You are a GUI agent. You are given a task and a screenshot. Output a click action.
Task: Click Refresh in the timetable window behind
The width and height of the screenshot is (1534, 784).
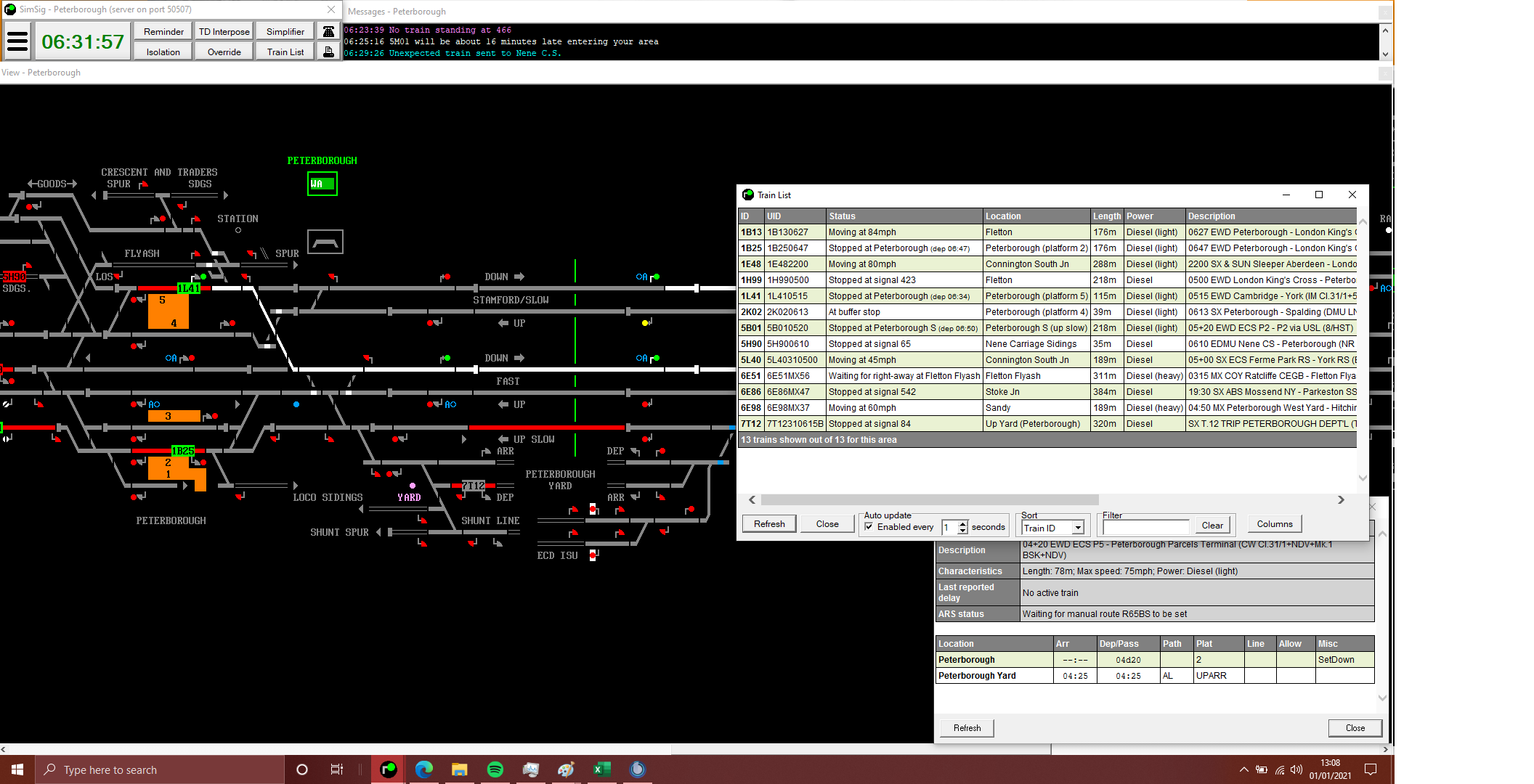pyautogui.click(x=967, y=728)
